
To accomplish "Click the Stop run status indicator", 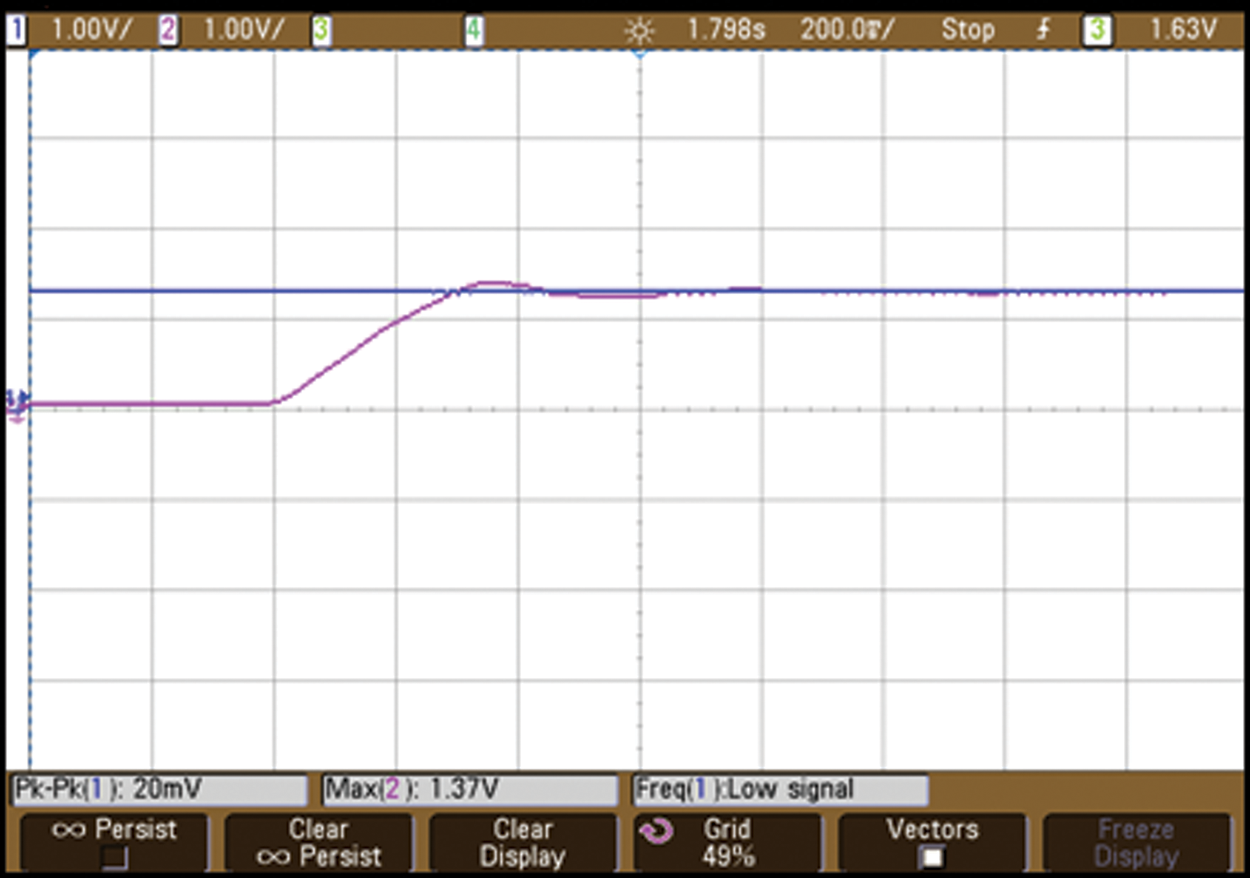I will tap(966, 30).
